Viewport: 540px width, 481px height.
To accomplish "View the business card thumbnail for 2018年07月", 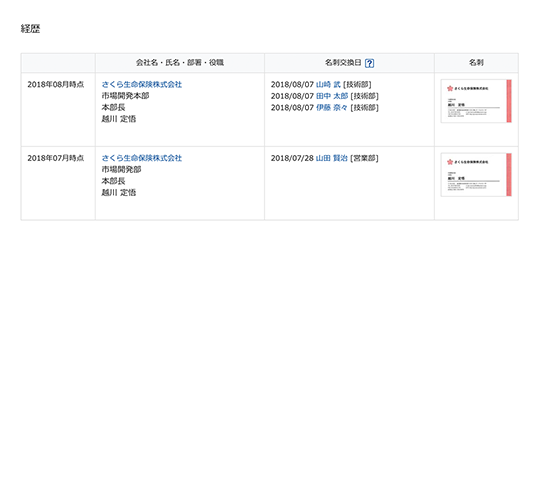I will click(476, 175).
